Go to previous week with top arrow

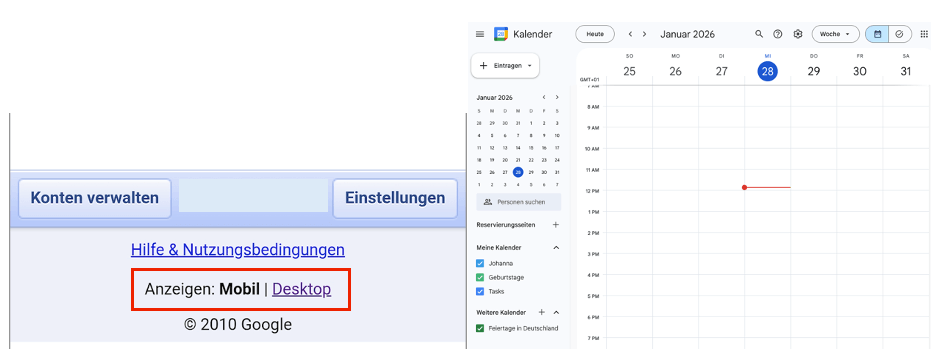pyautogui.click(x=630, y=34)
